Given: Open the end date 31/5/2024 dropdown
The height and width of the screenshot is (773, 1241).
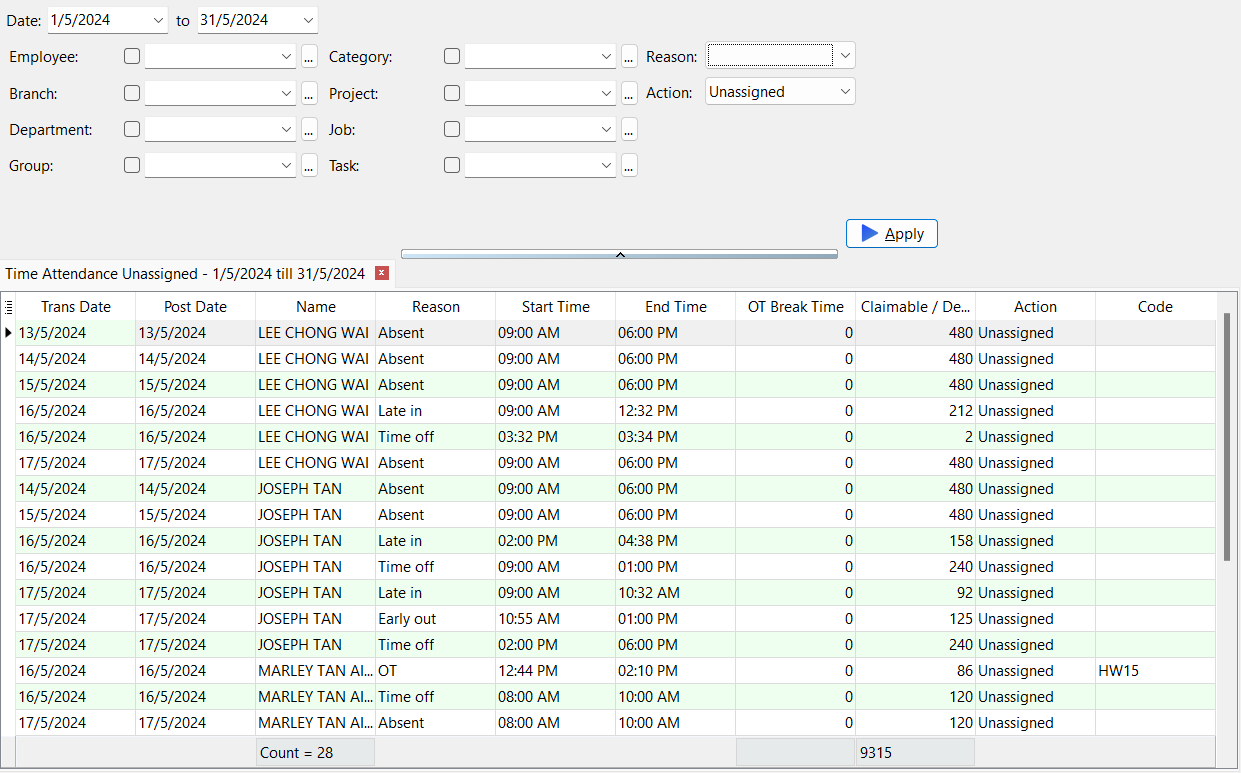Looking at the screenshot, I should [x=304, y=19].
